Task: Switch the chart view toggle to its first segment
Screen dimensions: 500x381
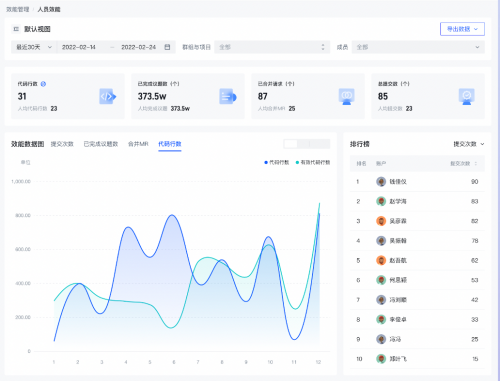Action: pyautogui.click(x=291, y=144)
